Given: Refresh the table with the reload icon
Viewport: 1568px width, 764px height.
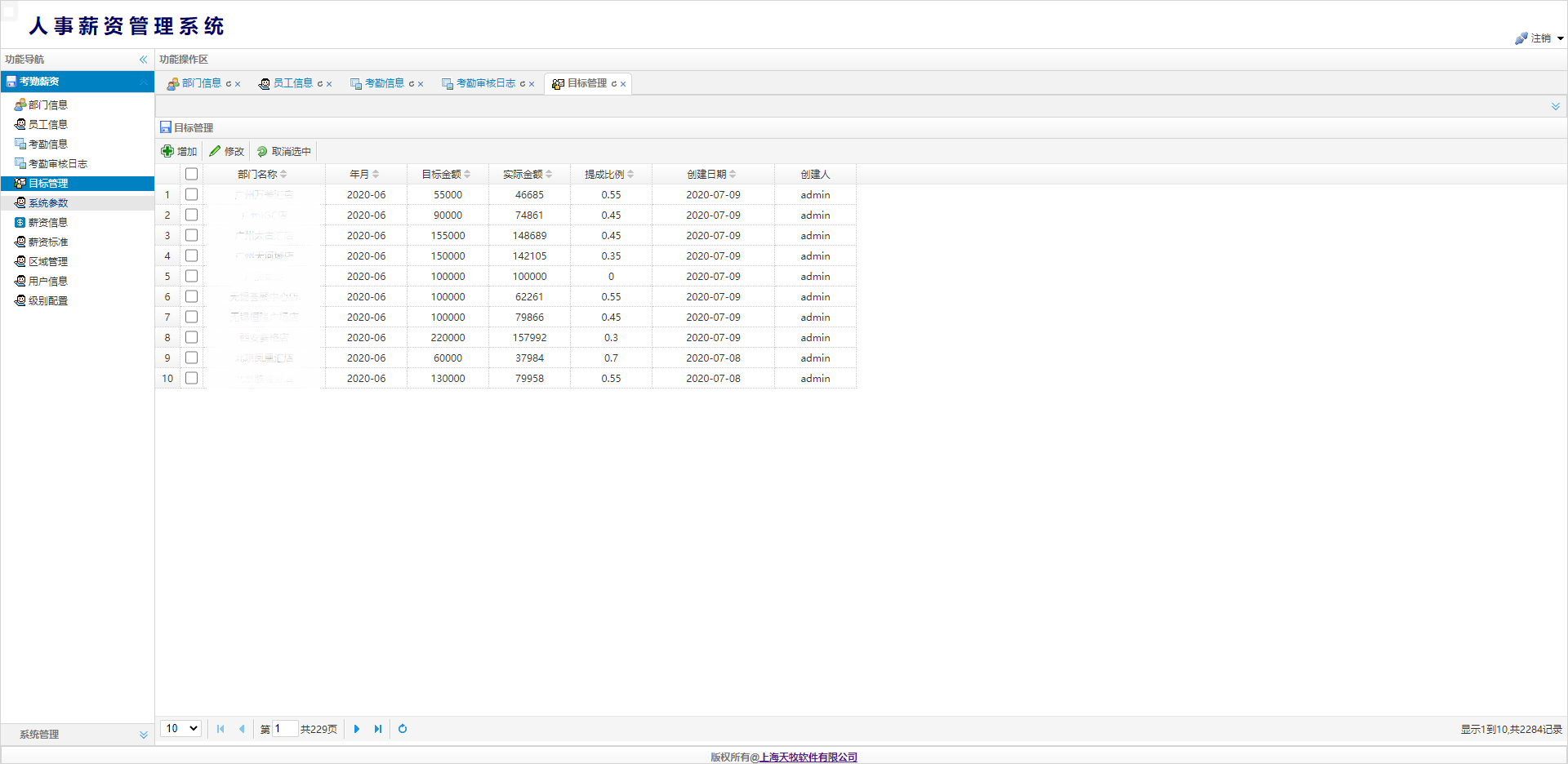Looking at the screenshot, I should tap(403, 729).
